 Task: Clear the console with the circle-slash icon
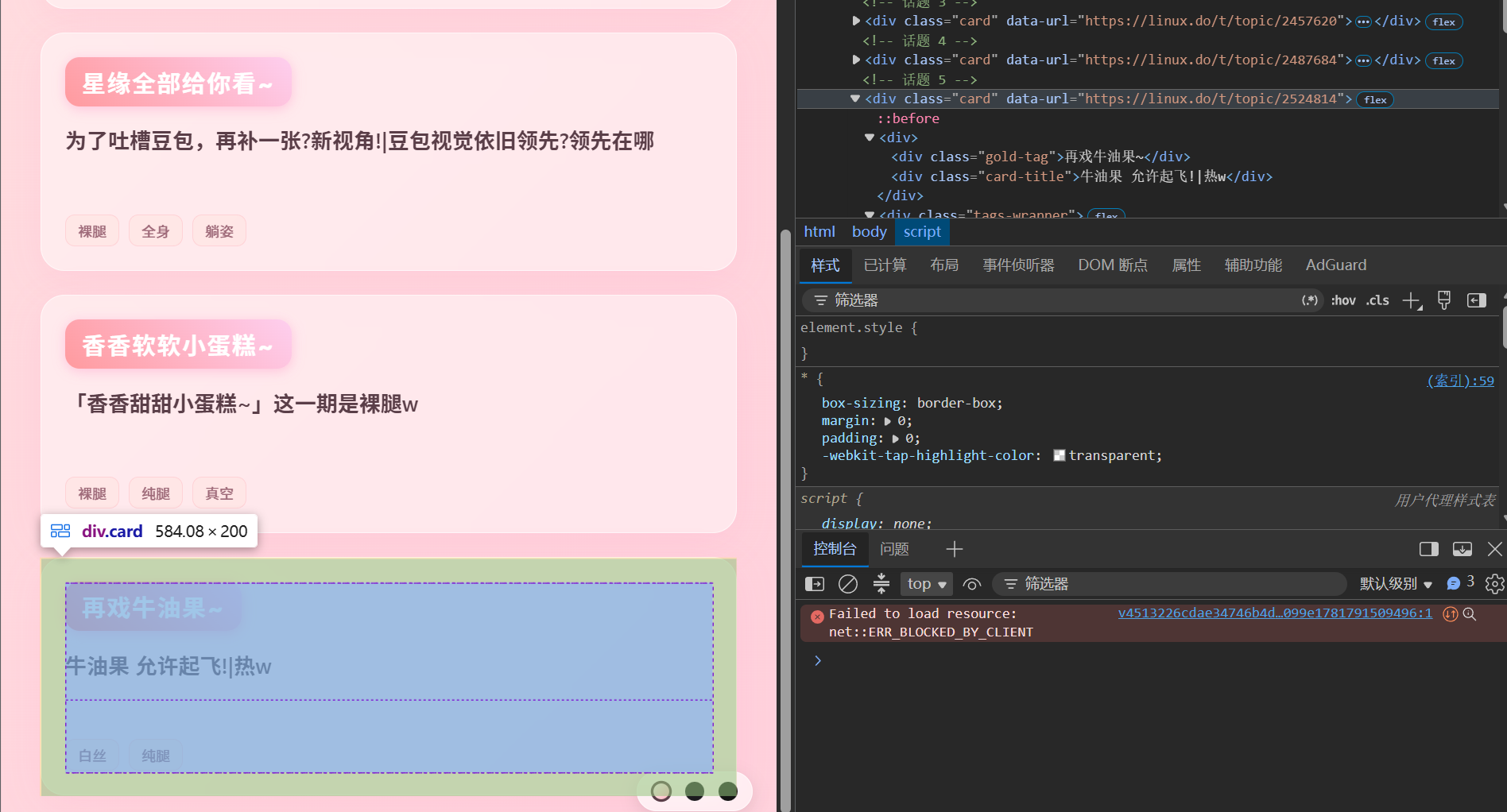coord(848,584)
